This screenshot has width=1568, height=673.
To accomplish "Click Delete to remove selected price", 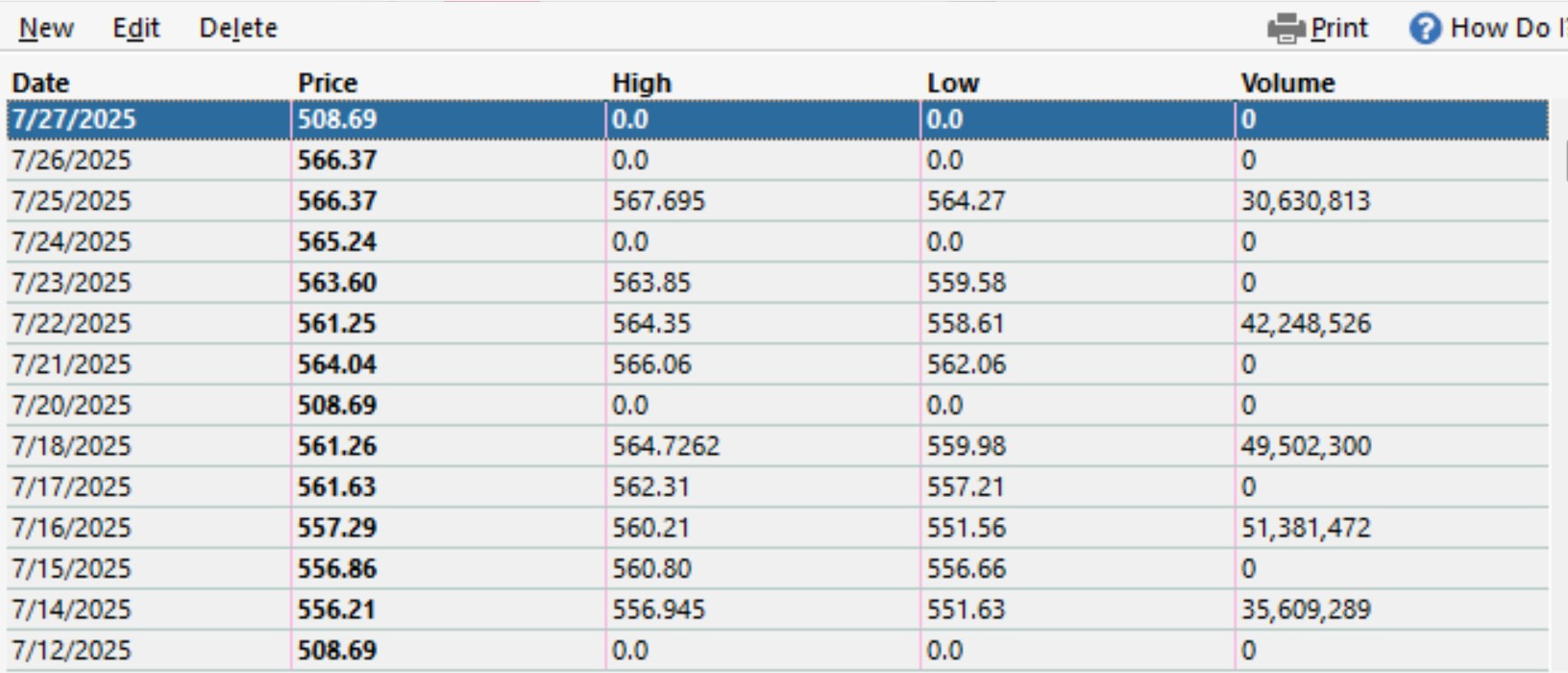I will (238, 29).
